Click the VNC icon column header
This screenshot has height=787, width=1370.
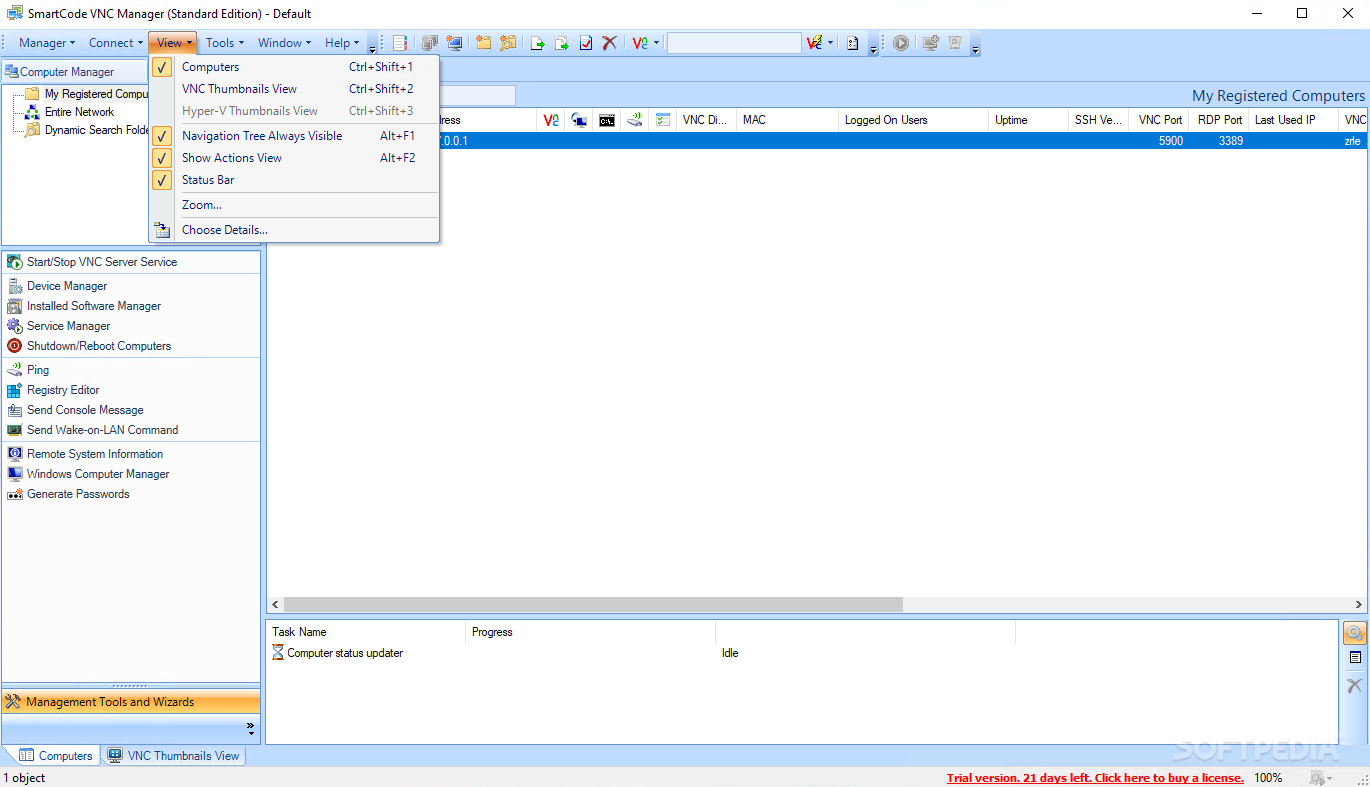[551, 120]
